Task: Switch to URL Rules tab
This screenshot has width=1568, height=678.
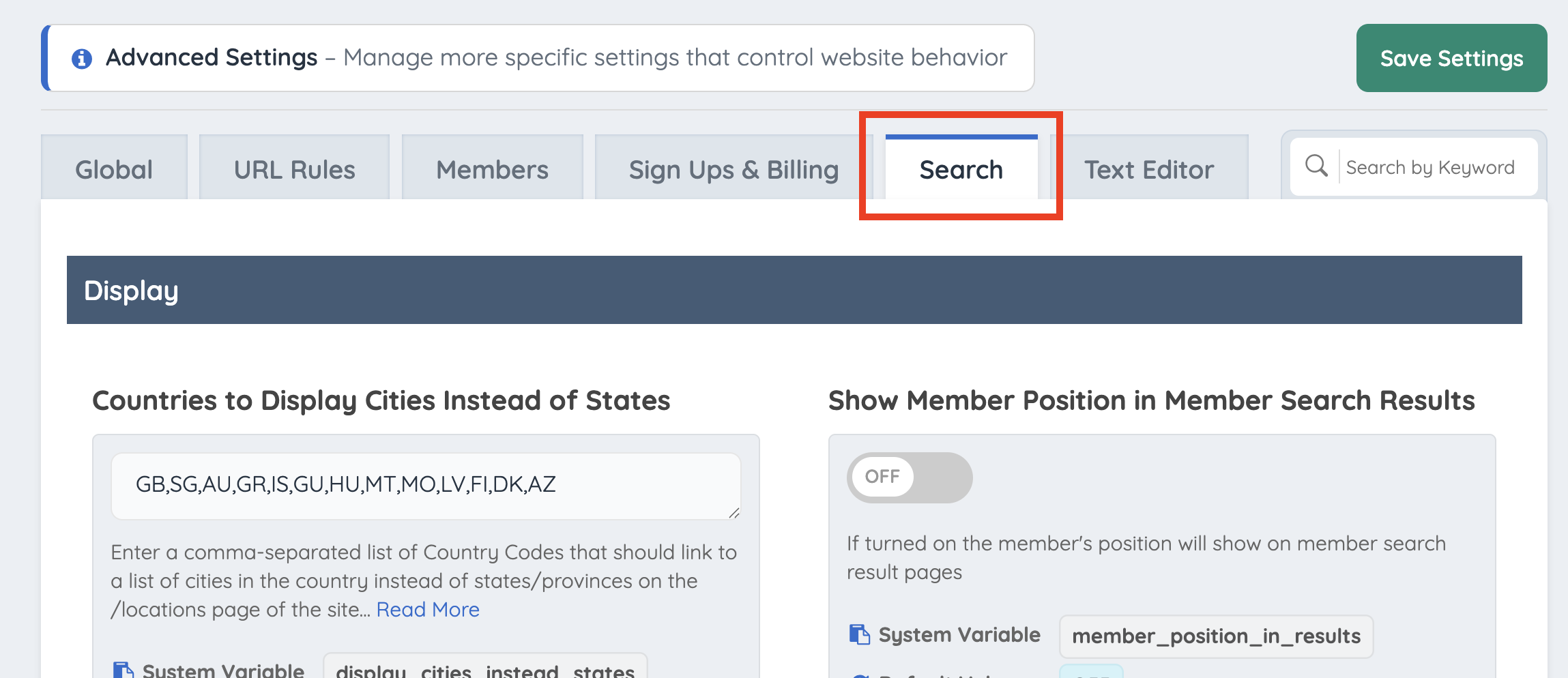Action: pos(294,168)
